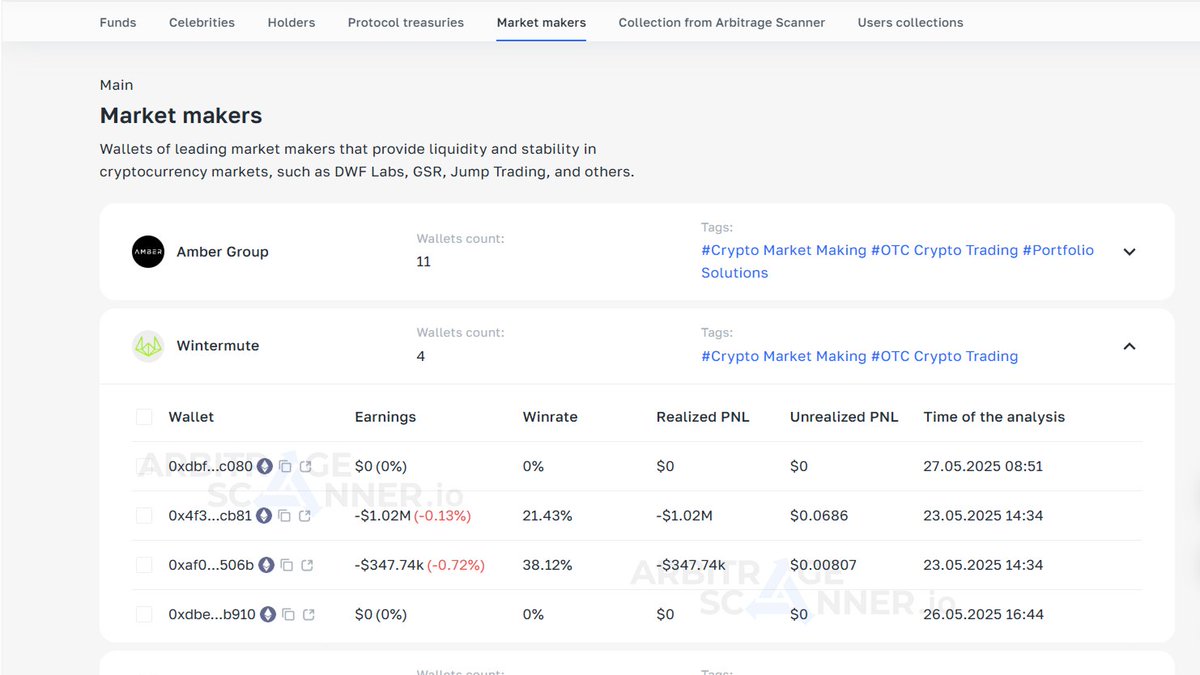1200x675 pixels.
Task: Switch to the Funds tab
Action: 118,22
